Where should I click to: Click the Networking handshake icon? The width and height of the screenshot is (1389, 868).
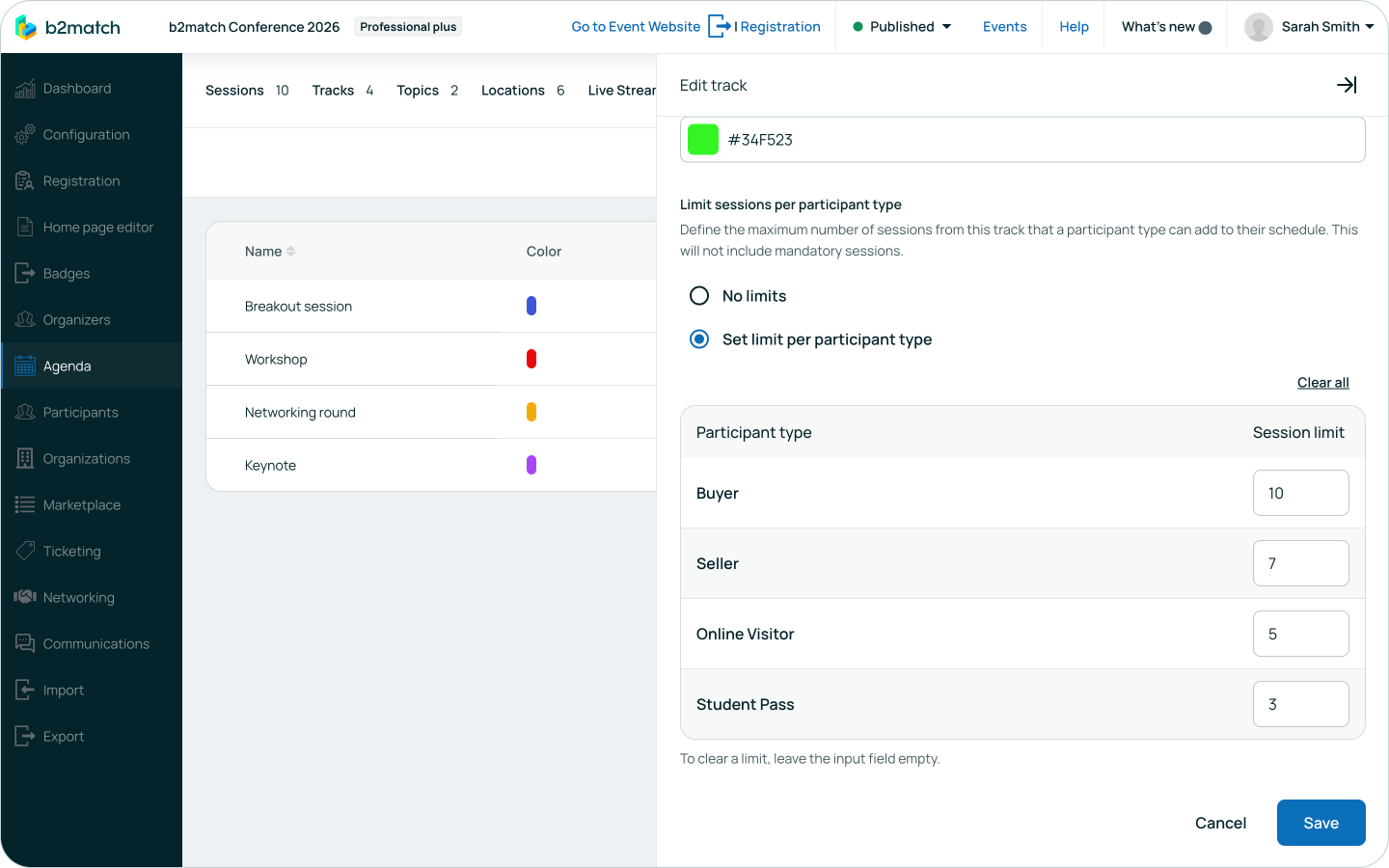click(25, 597)
